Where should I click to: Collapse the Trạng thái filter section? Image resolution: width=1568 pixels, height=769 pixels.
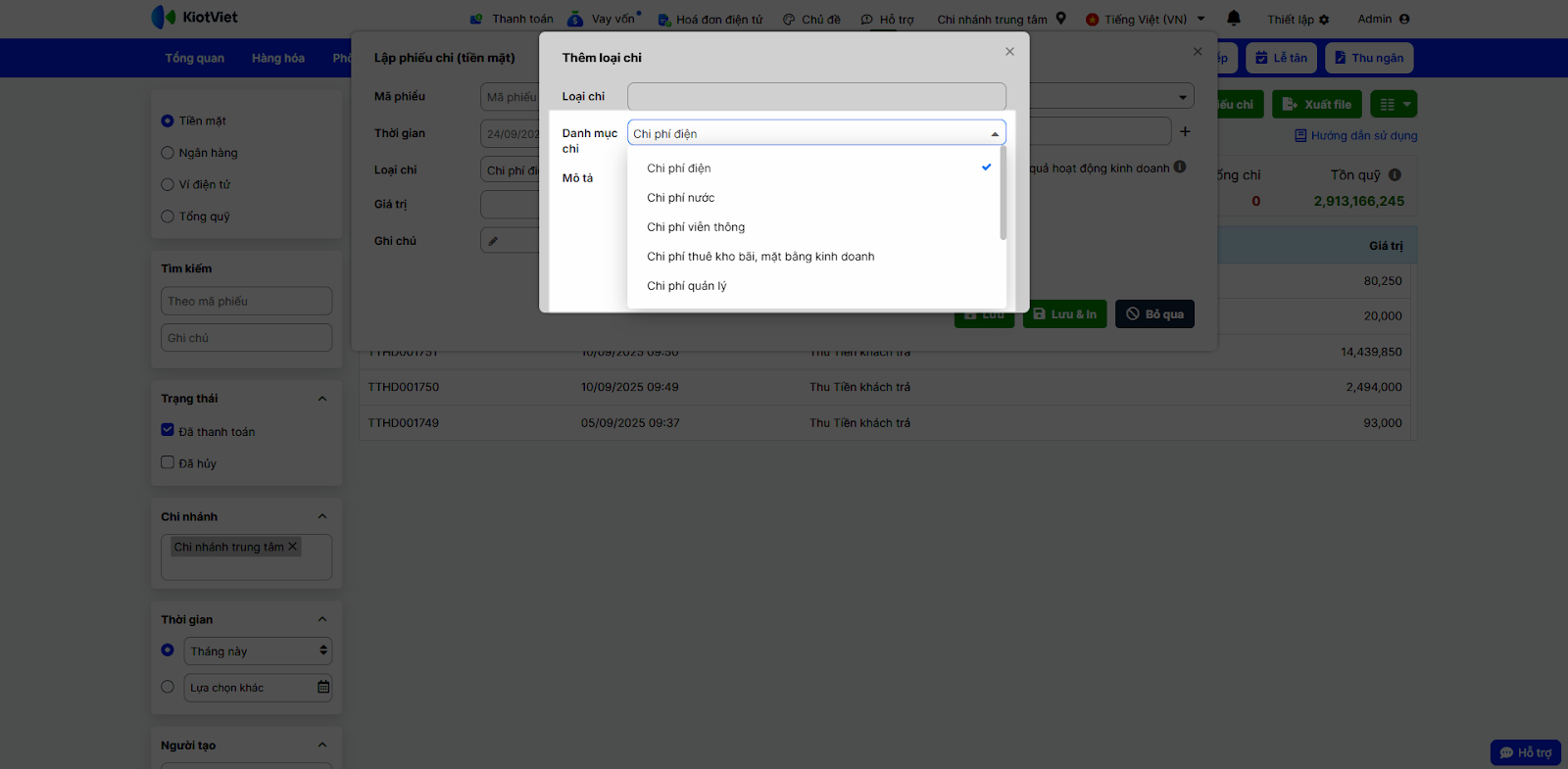tap(322, 399)
